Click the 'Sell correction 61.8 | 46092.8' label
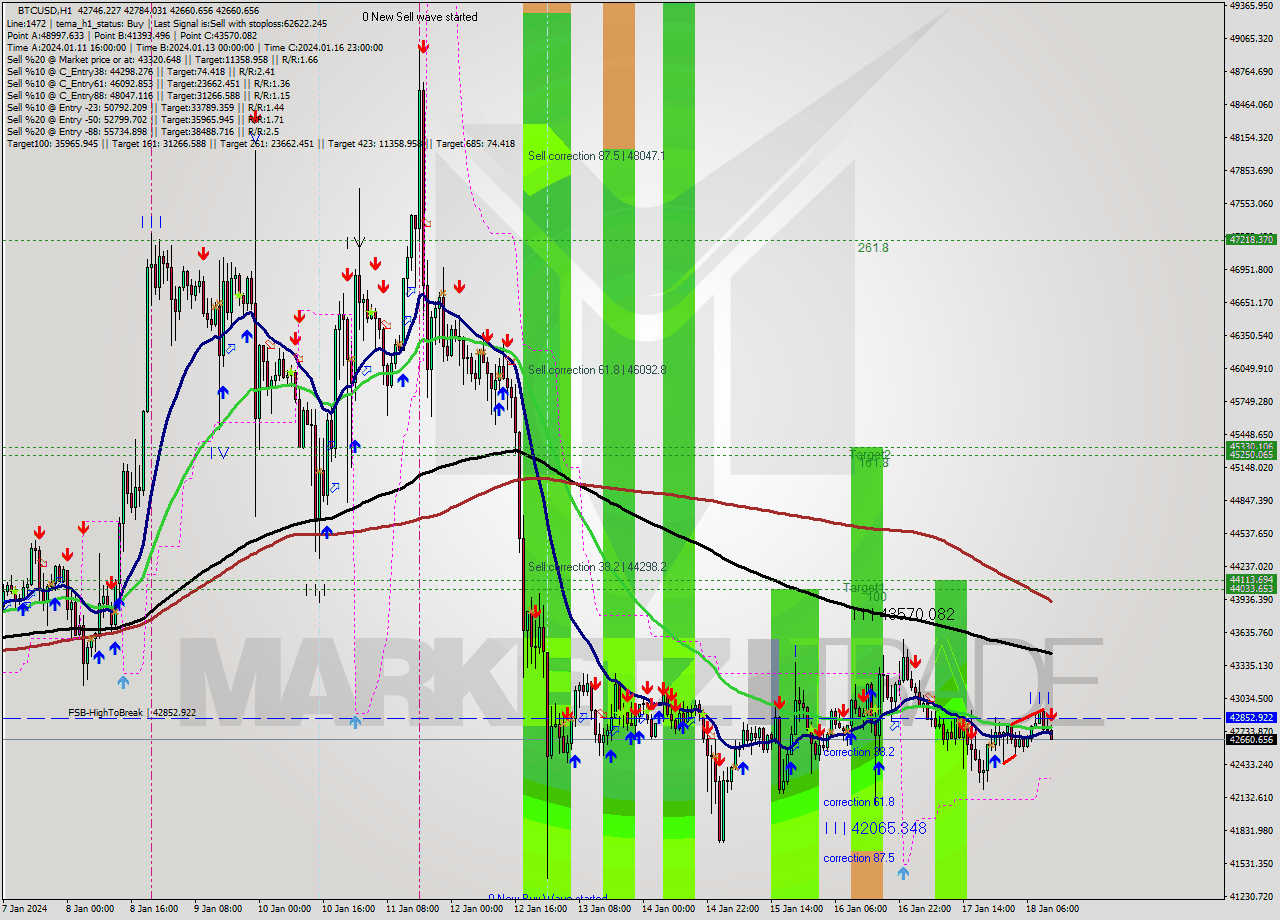 (597, 370)
